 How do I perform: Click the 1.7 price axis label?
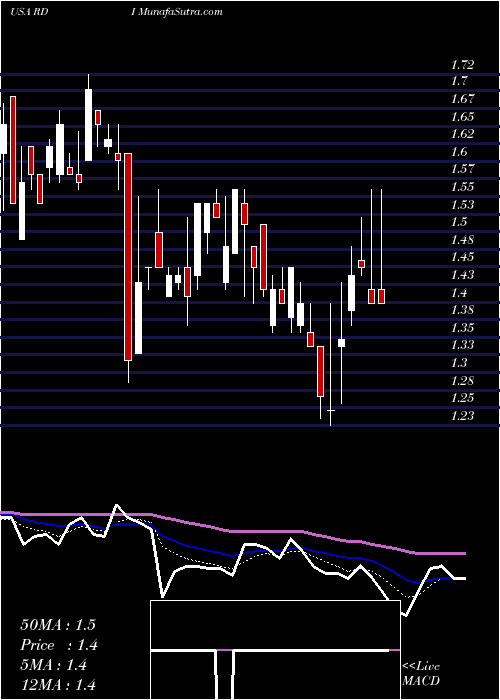pyautogui.click(x=458, y=81)
